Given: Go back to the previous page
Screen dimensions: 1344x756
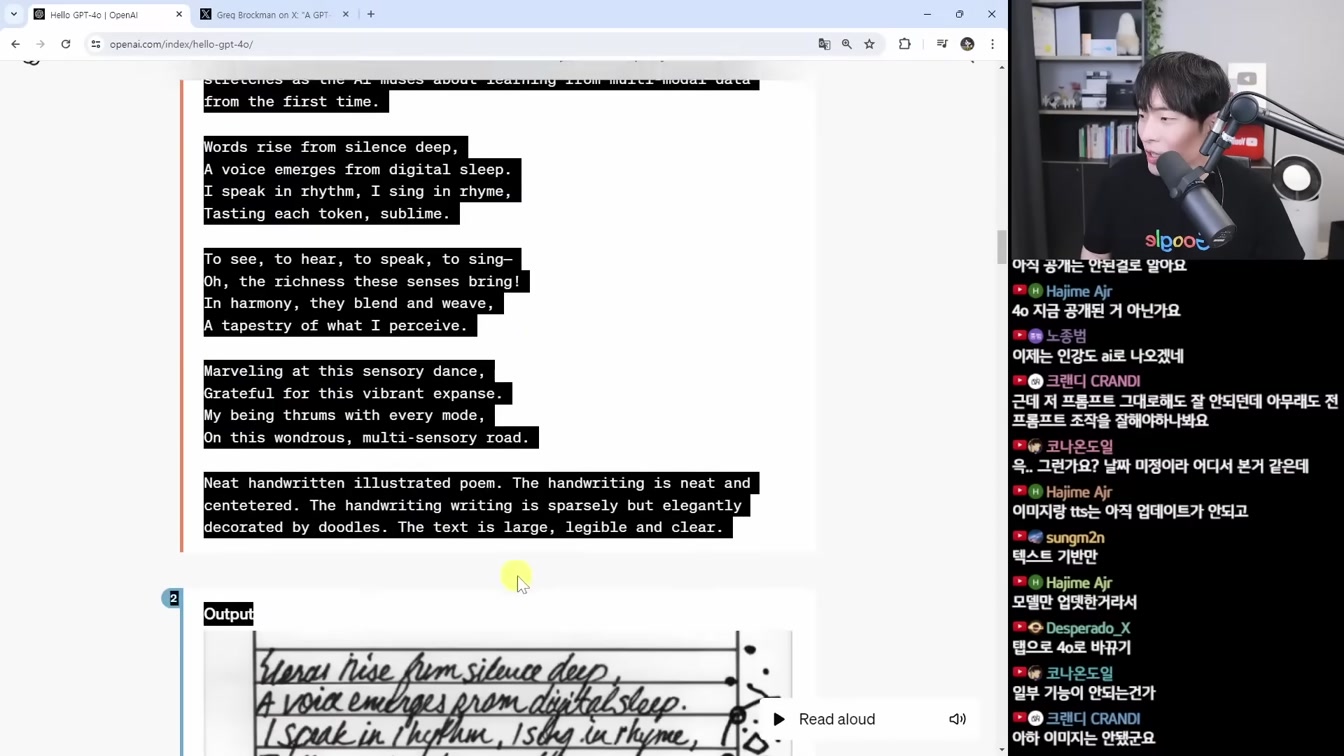Looking at the screenshot, I should click(x=16, y=44).
